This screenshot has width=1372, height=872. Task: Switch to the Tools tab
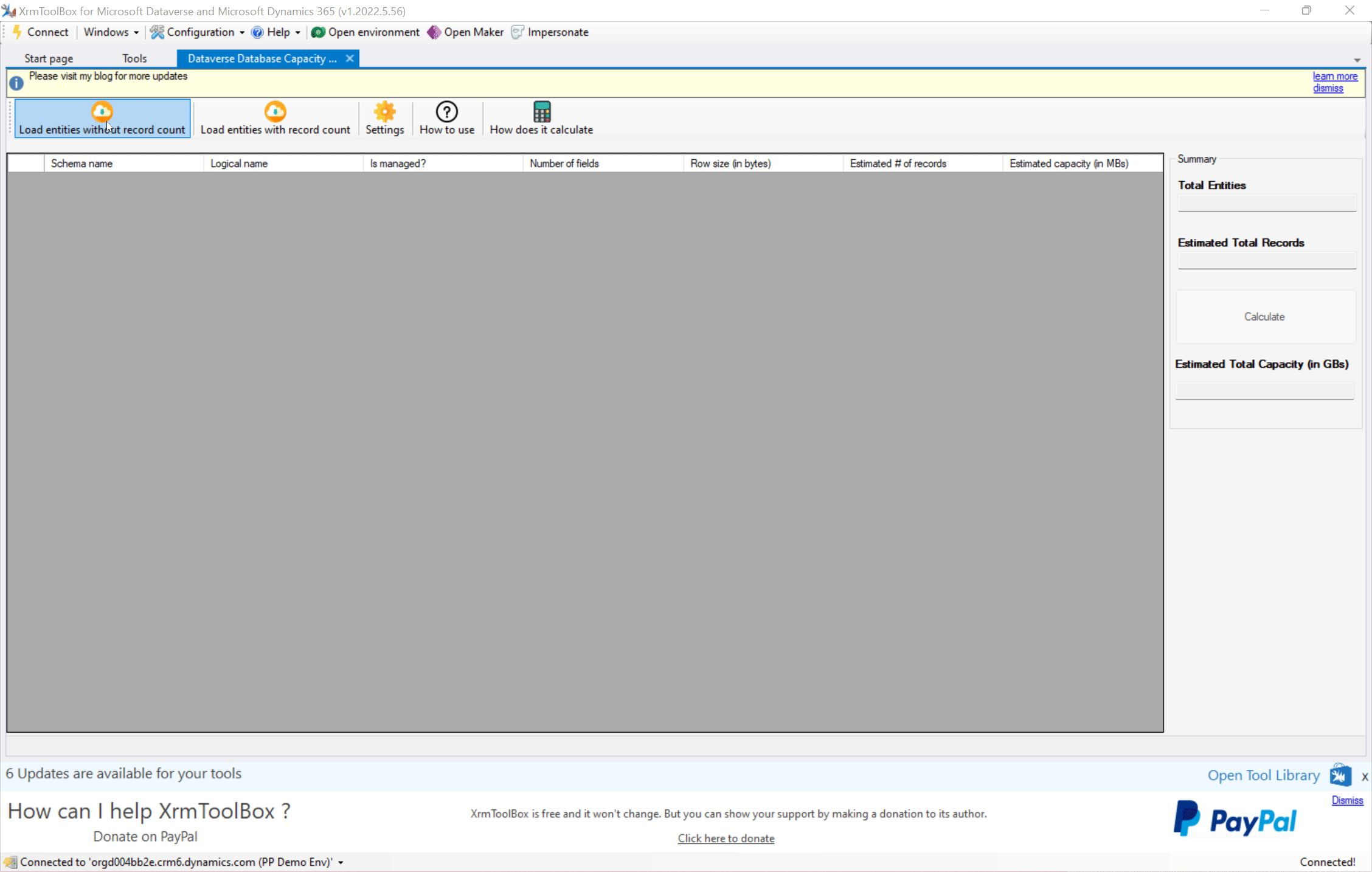click(134, 58)
